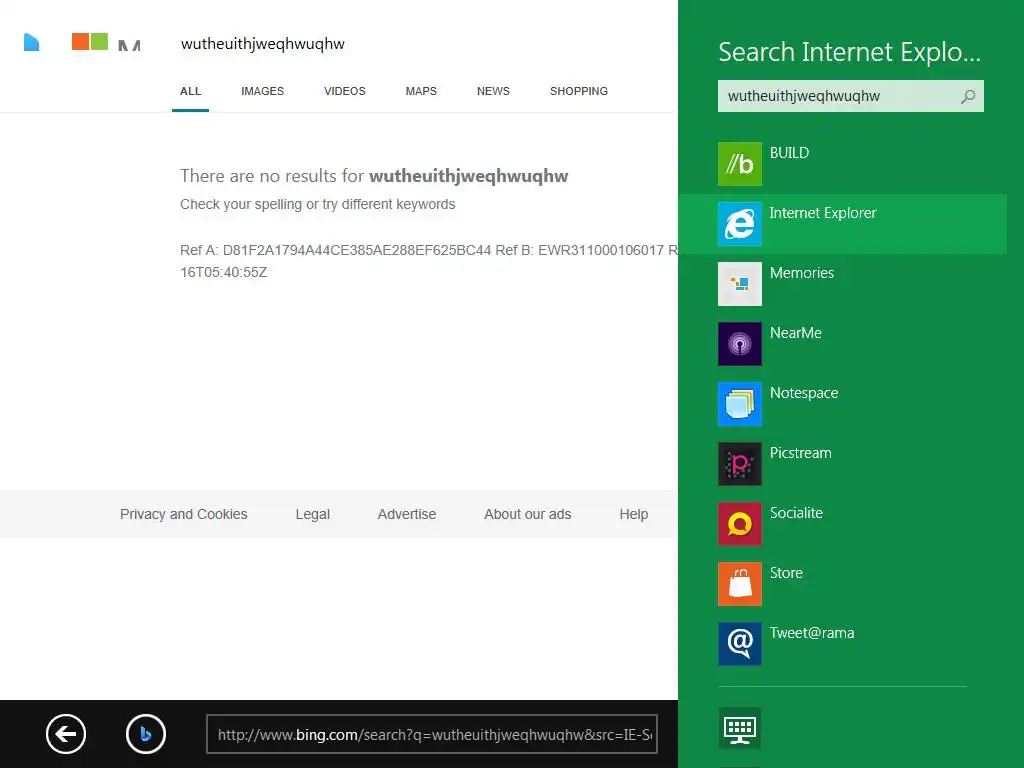
Task: Go back with the browser back arrow
Action: coord(66,734)
